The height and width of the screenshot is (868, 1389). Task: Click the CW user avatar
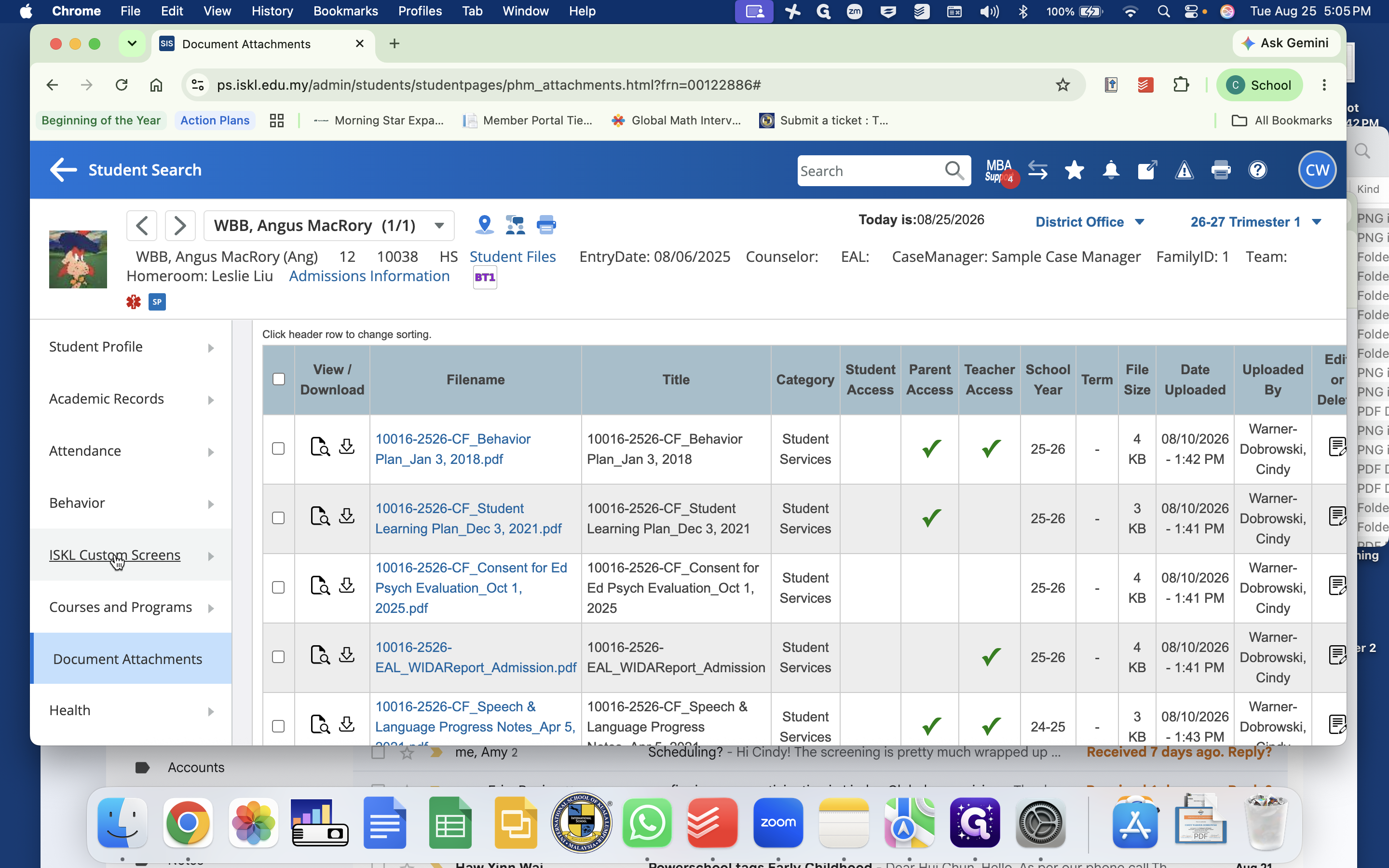(x=1317, y=170)
